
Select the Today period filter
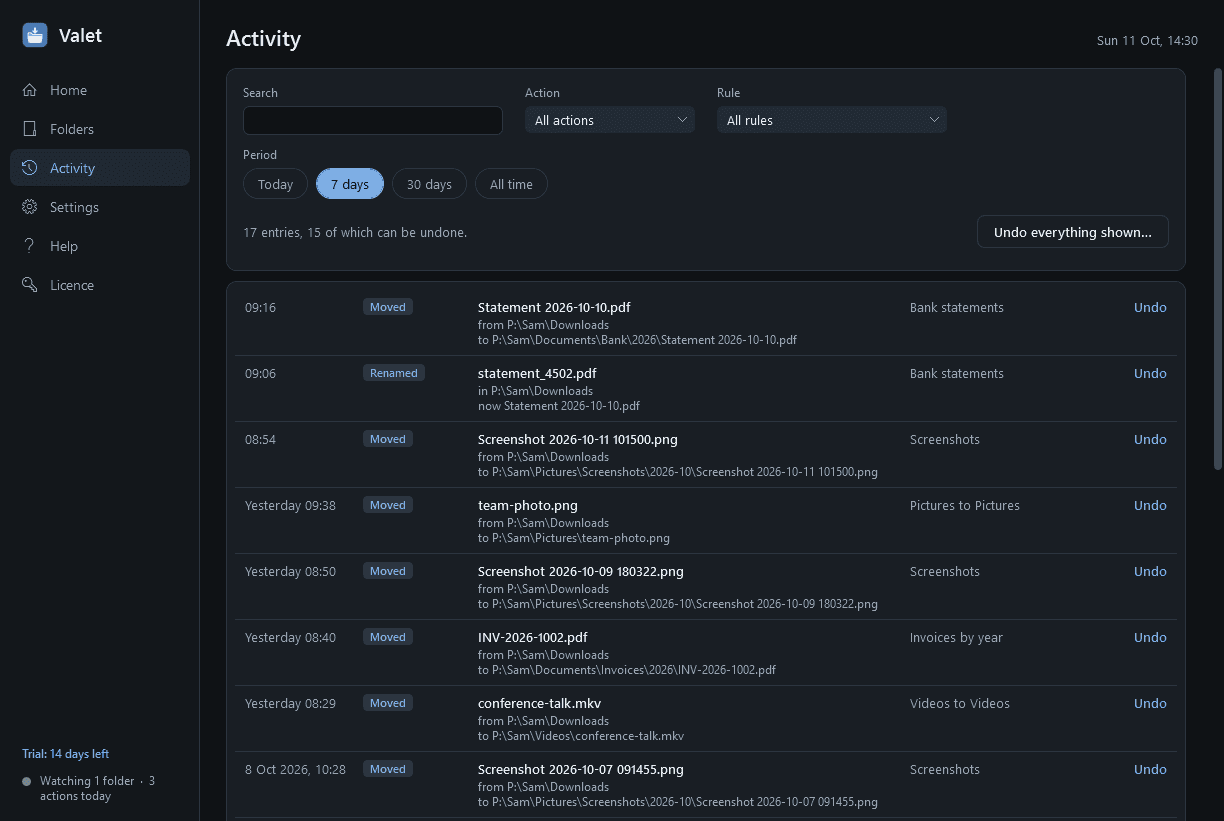coord(275,184)
